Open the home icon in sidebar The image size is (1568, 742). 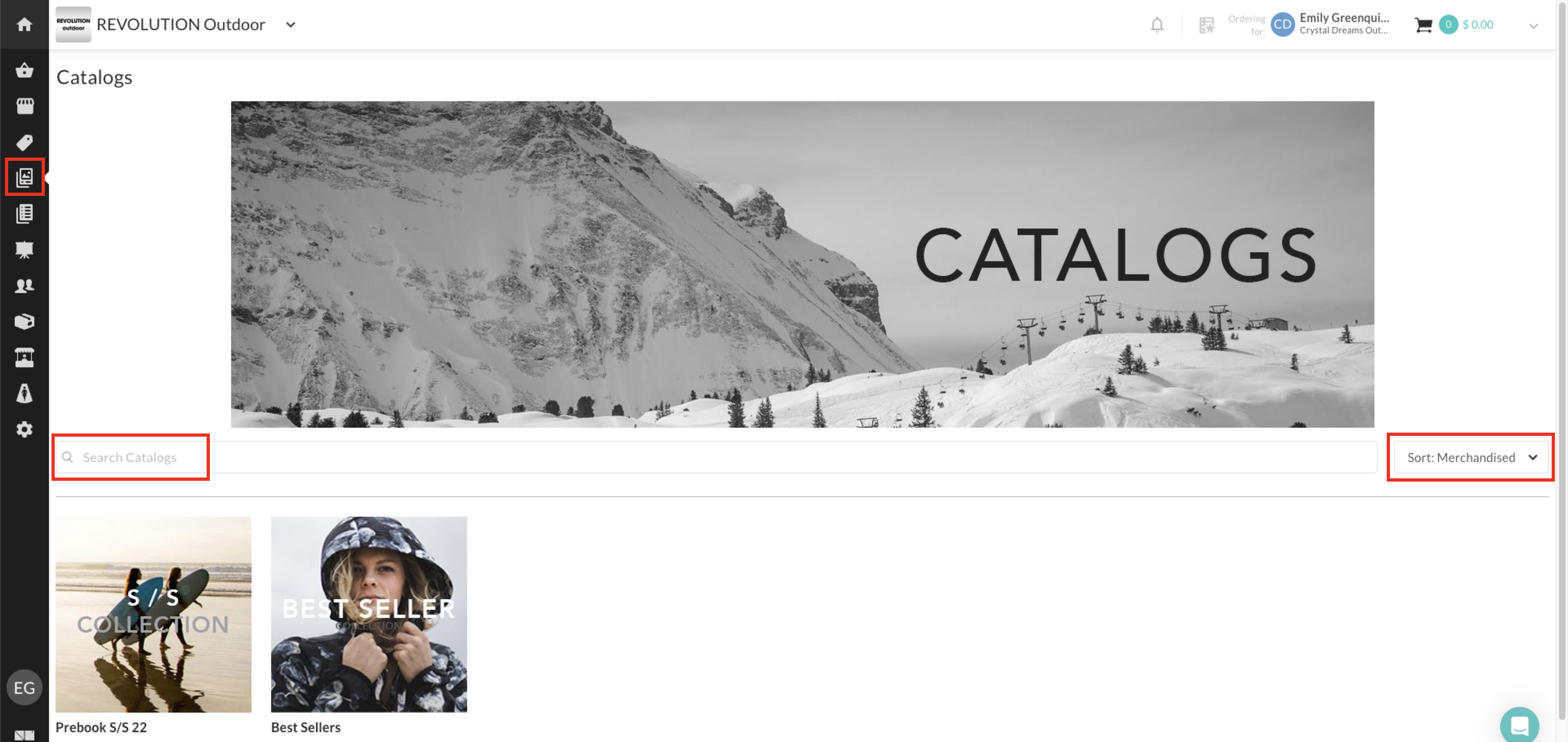pyautogui.click(x=24, y=24)
